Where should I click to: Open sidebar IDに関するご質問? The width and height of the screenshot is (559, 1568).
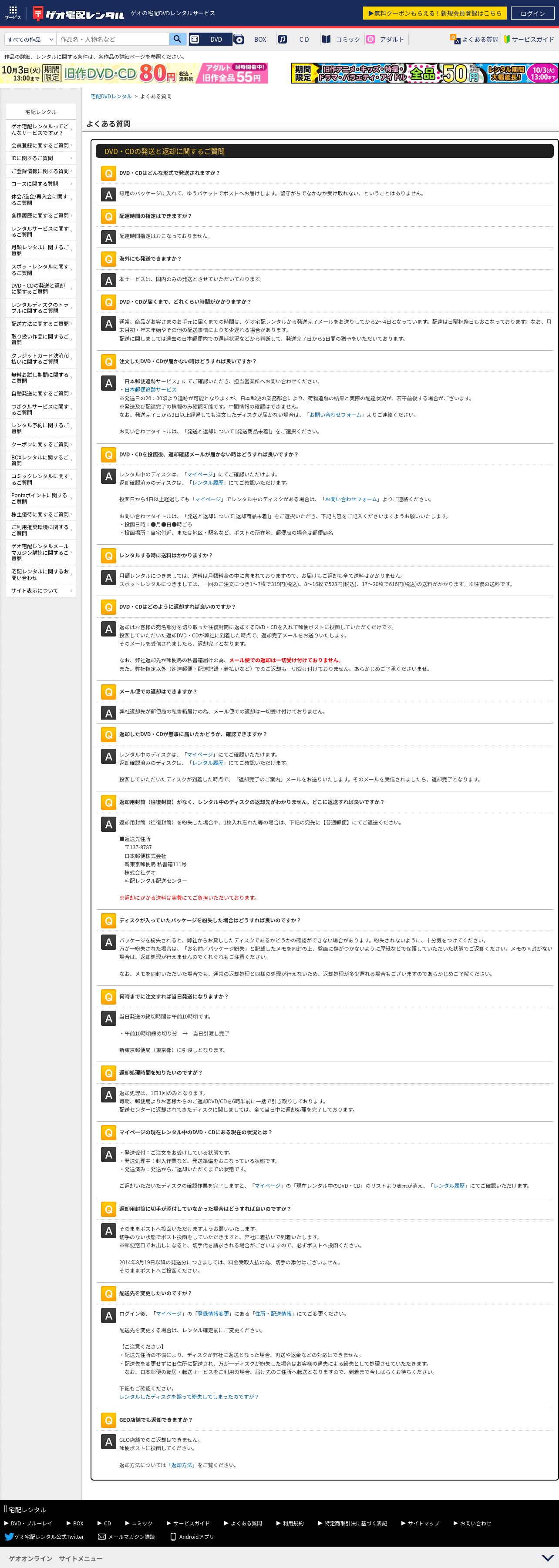(41, 158)
